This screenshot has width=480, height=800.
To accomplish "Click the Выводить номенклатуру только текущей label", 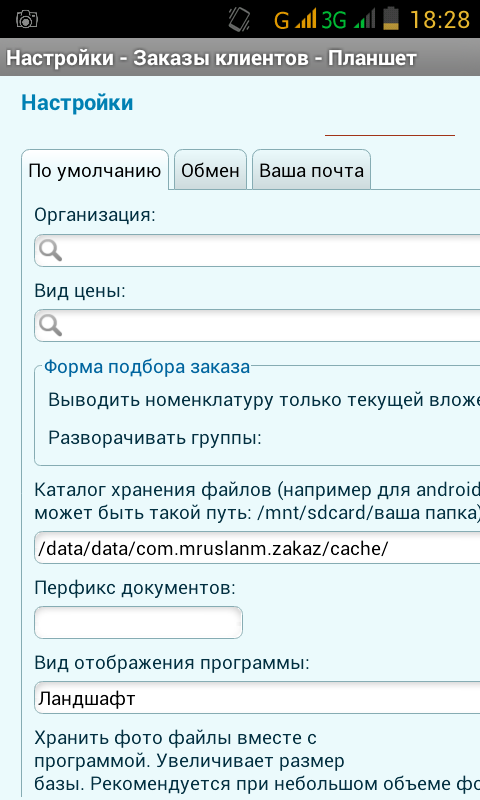I will click(264, 399).
